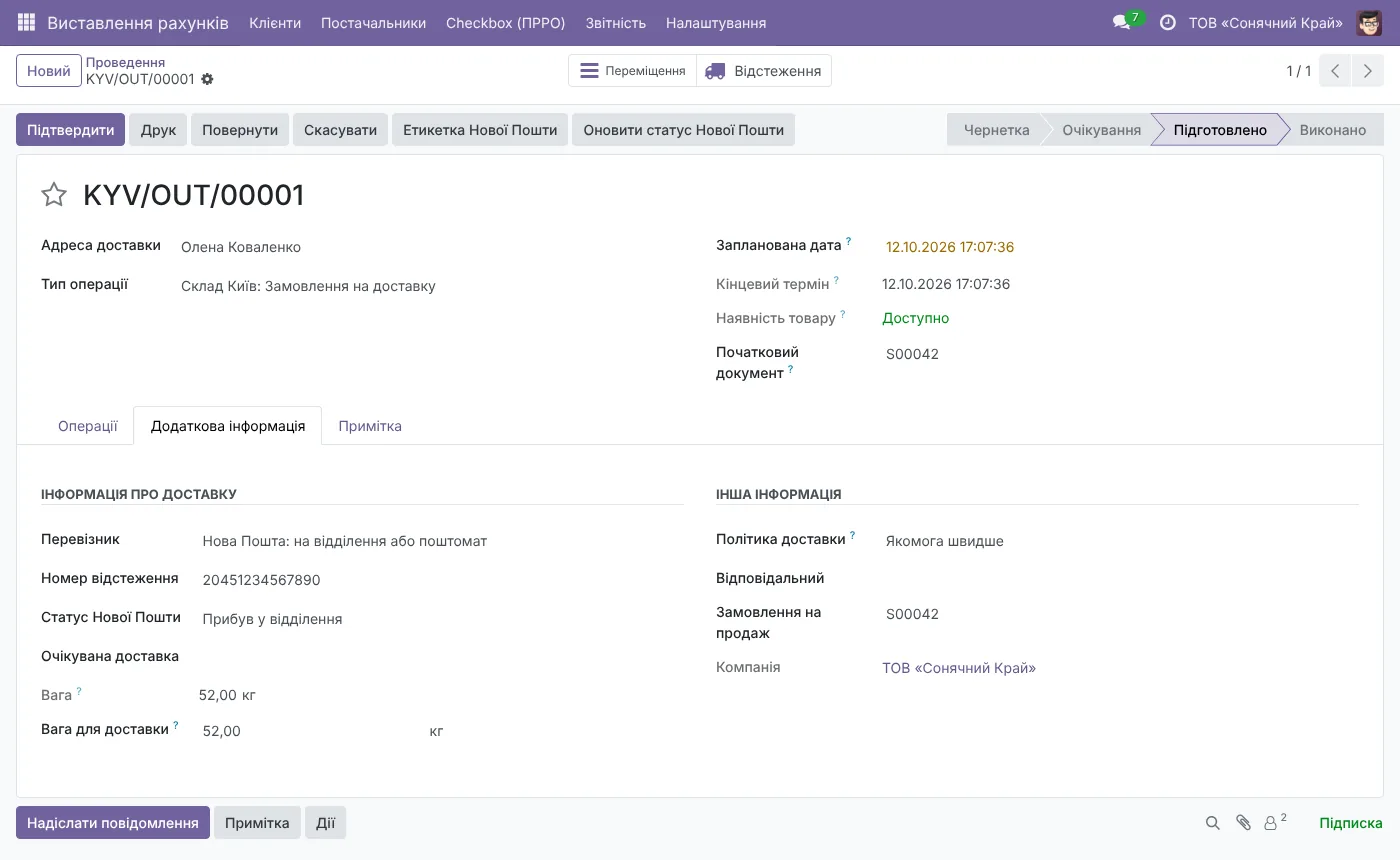Switch to the Примітка tab

pyautogui.click(x=370, y=426)
